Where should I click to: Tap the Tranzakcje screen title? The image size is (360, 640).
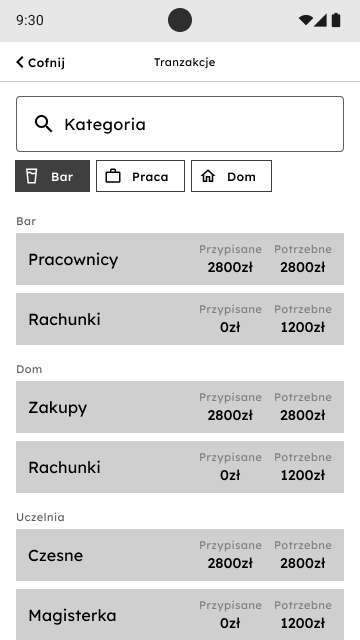(x=184, y=62)
